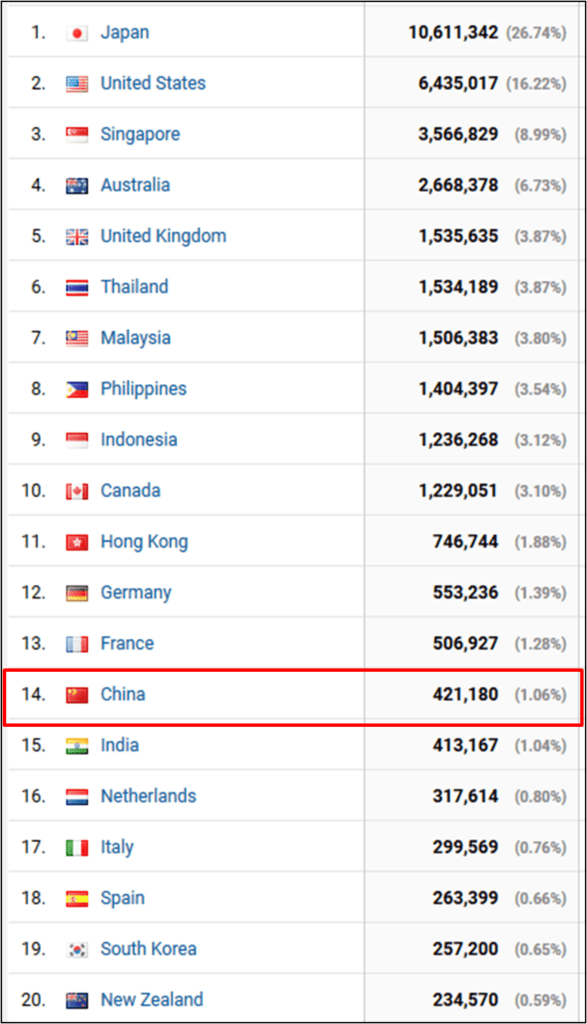Image resolution: width=587 pixels, height=1024 pixels.
Task: Select the India link
Action: click(119, 745)
